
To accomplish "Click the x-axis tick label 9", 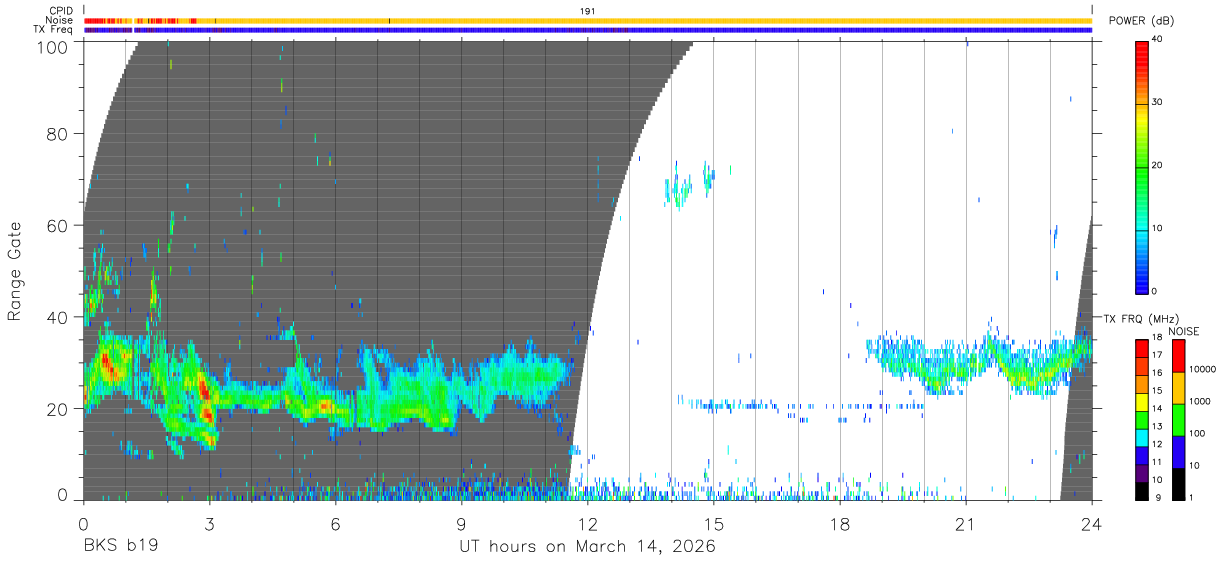I will 461,524.
